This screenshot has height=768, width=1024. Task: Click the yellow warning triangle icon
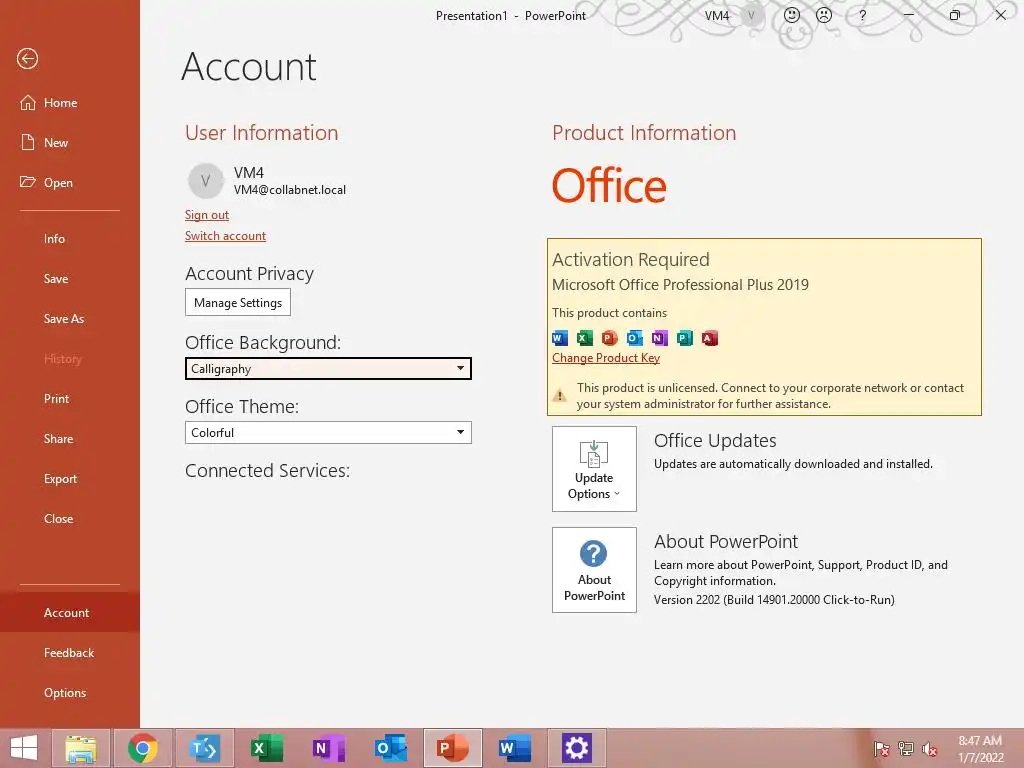tap(560, 395)
